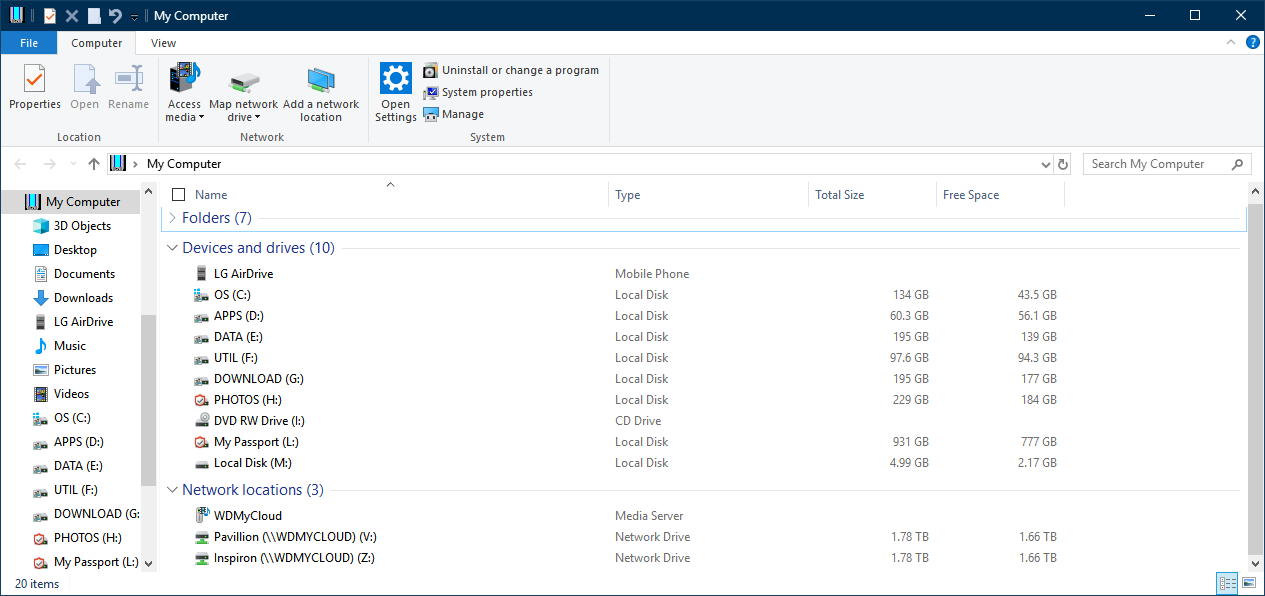The image size is (1265, 596).
Task: Click the Refresh button beside address bar
Action: [1062, 164]
